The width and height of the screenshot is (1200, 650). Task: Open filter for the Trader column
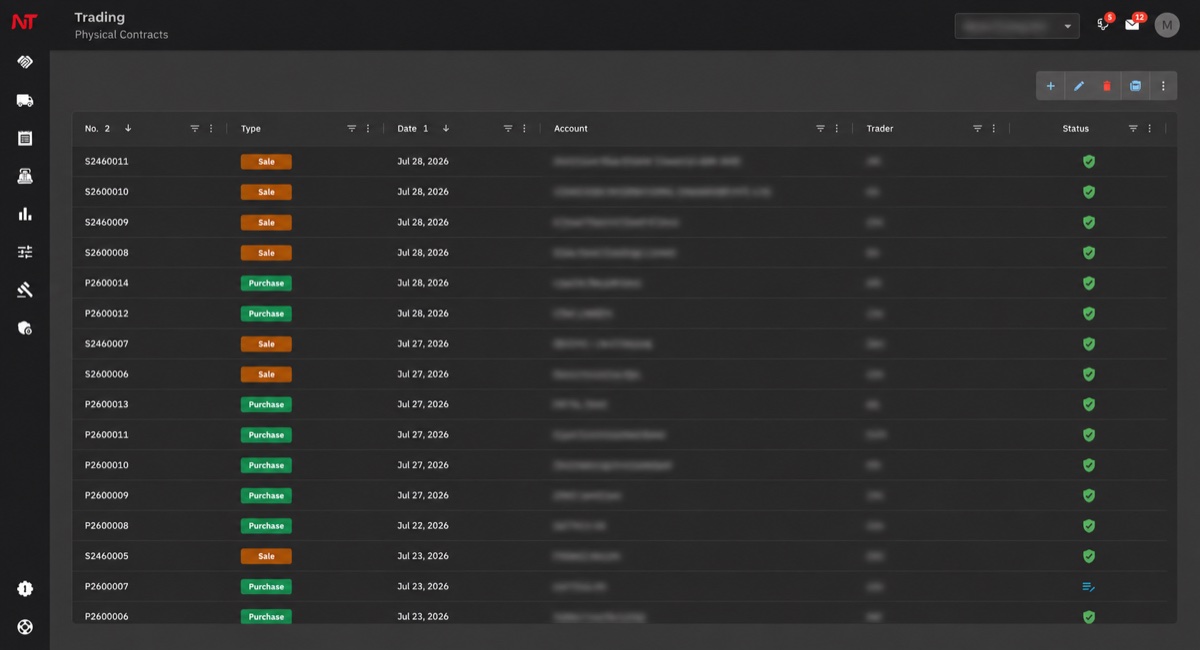[x=978, y=128]
